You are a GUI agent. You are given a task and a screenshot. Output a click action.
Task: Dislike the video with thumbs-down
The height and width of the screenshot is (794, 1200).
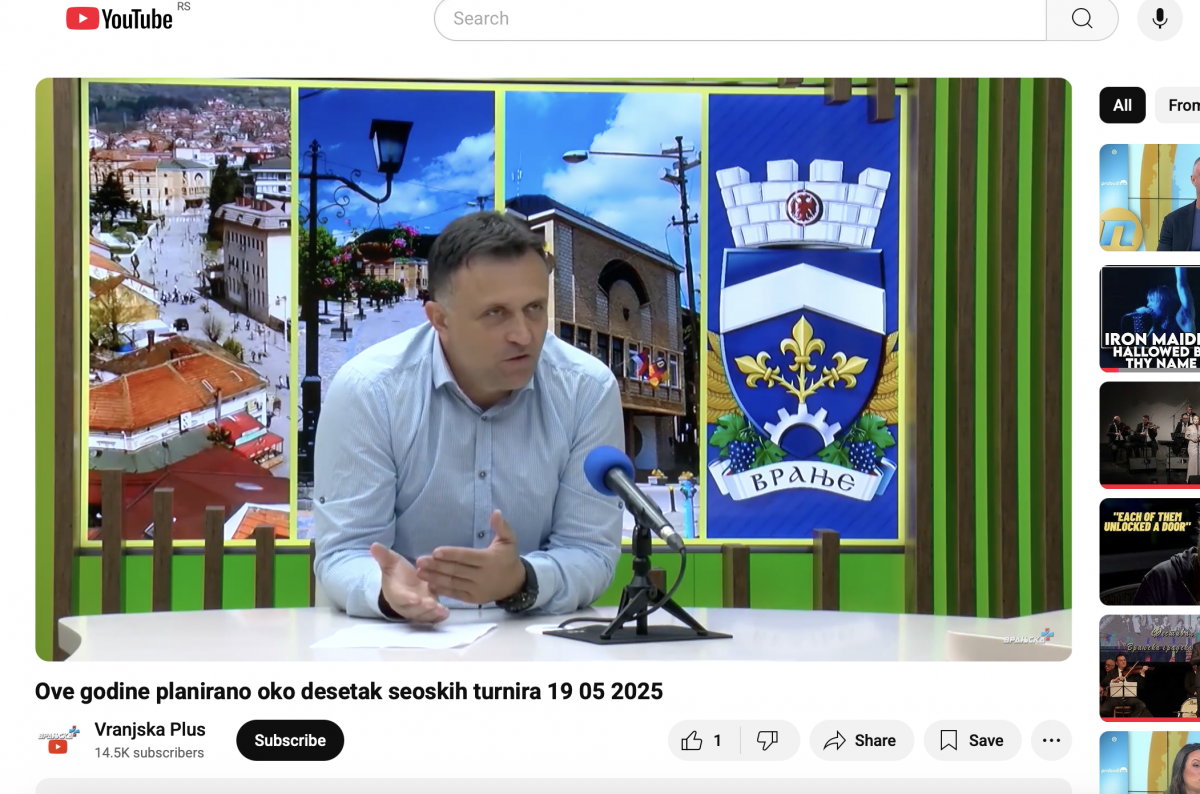(768, 740)
